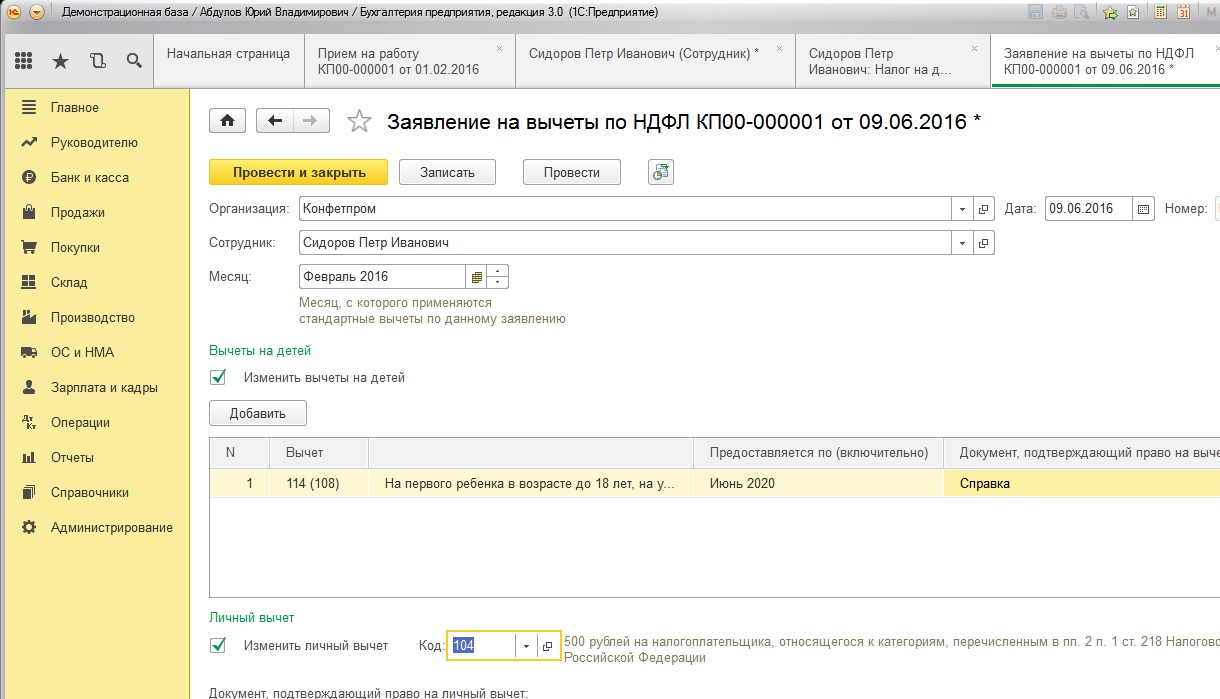
Task: Click the document movements icon beside Провести
Action: [661, 172]
